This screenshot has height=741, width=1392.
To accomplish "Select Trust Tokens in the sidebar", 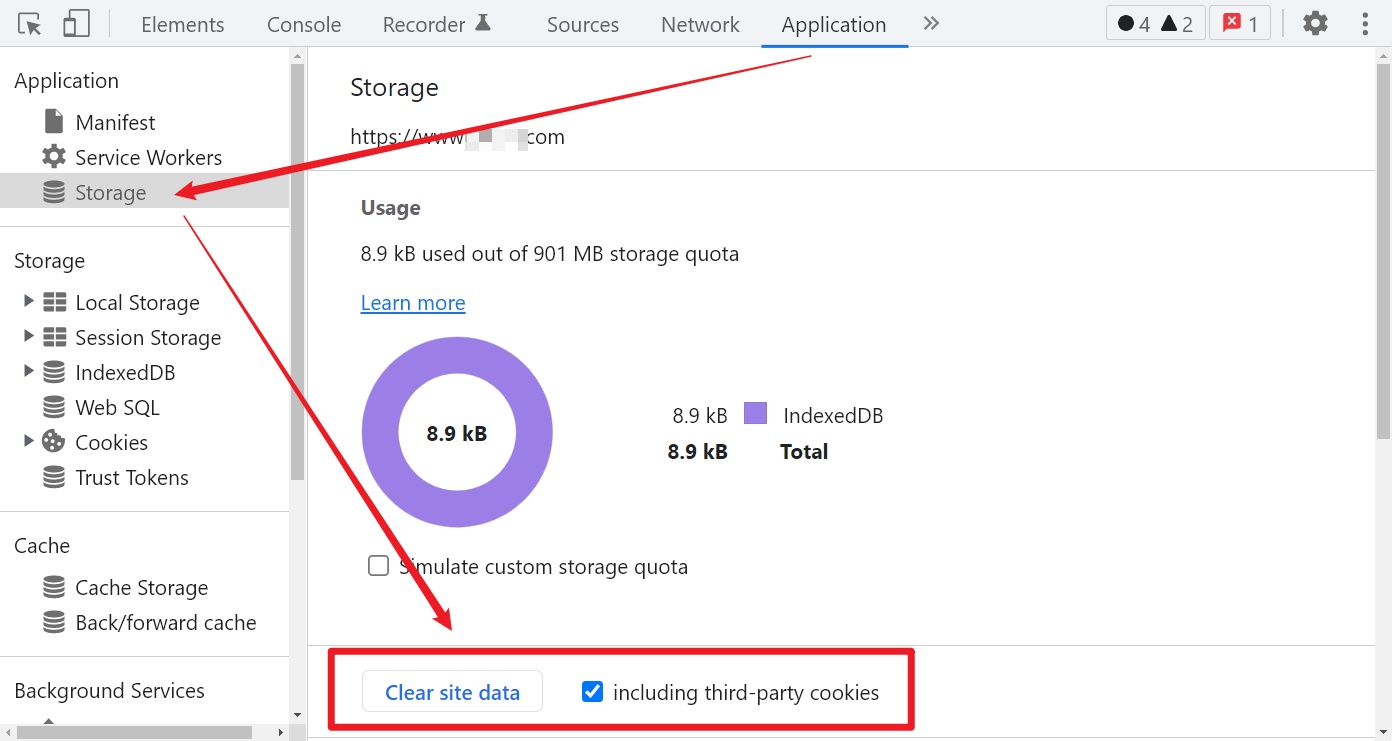I will pos(132,477).
